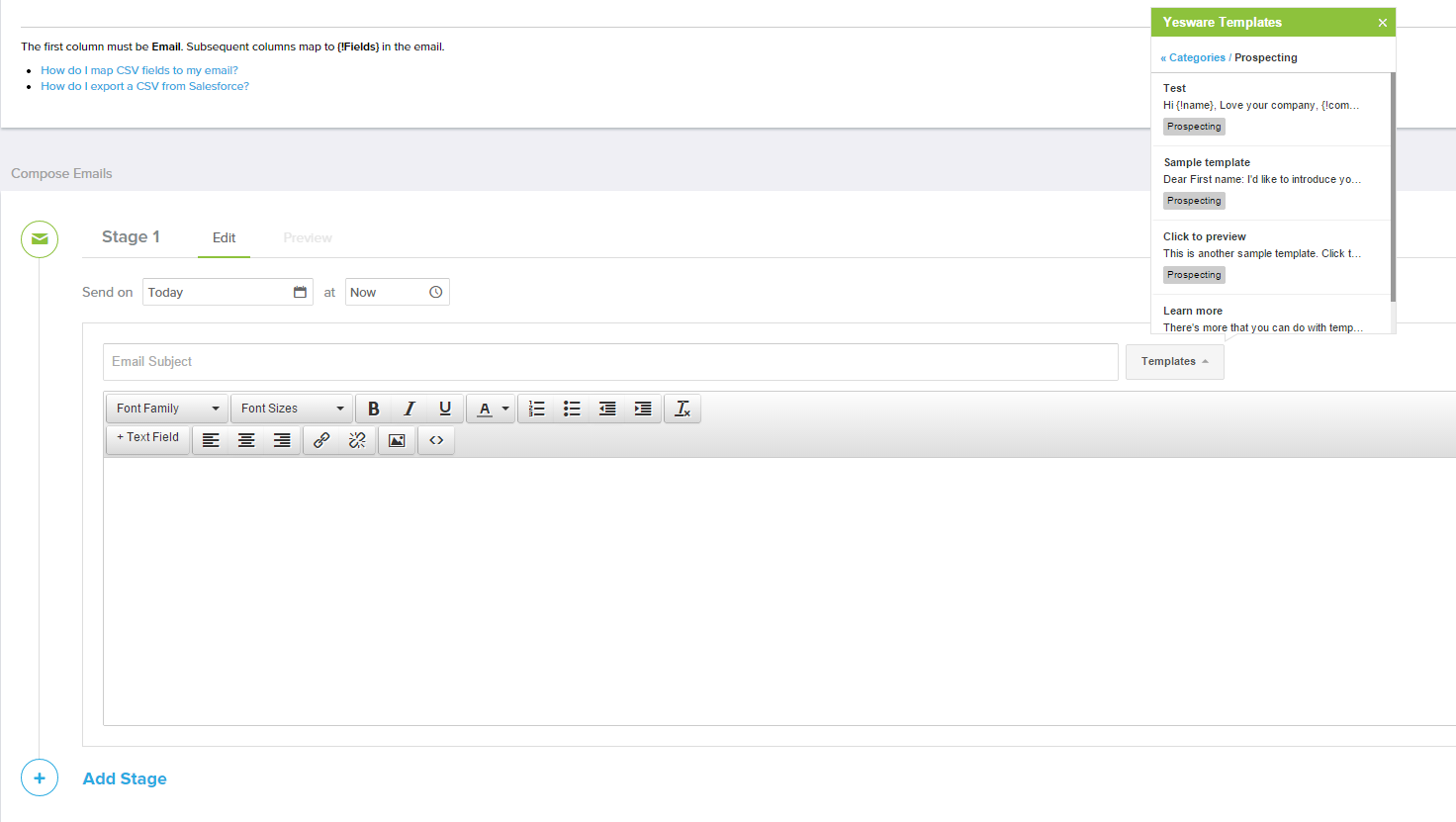1456x822 pixels.
Task: Click the templates panel scrollbar
Action: (x=1393, y=188)
